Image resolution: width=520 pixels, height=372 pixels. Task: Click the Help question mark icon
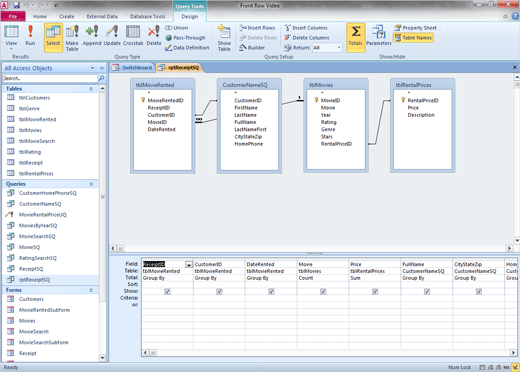click(515, 16)
